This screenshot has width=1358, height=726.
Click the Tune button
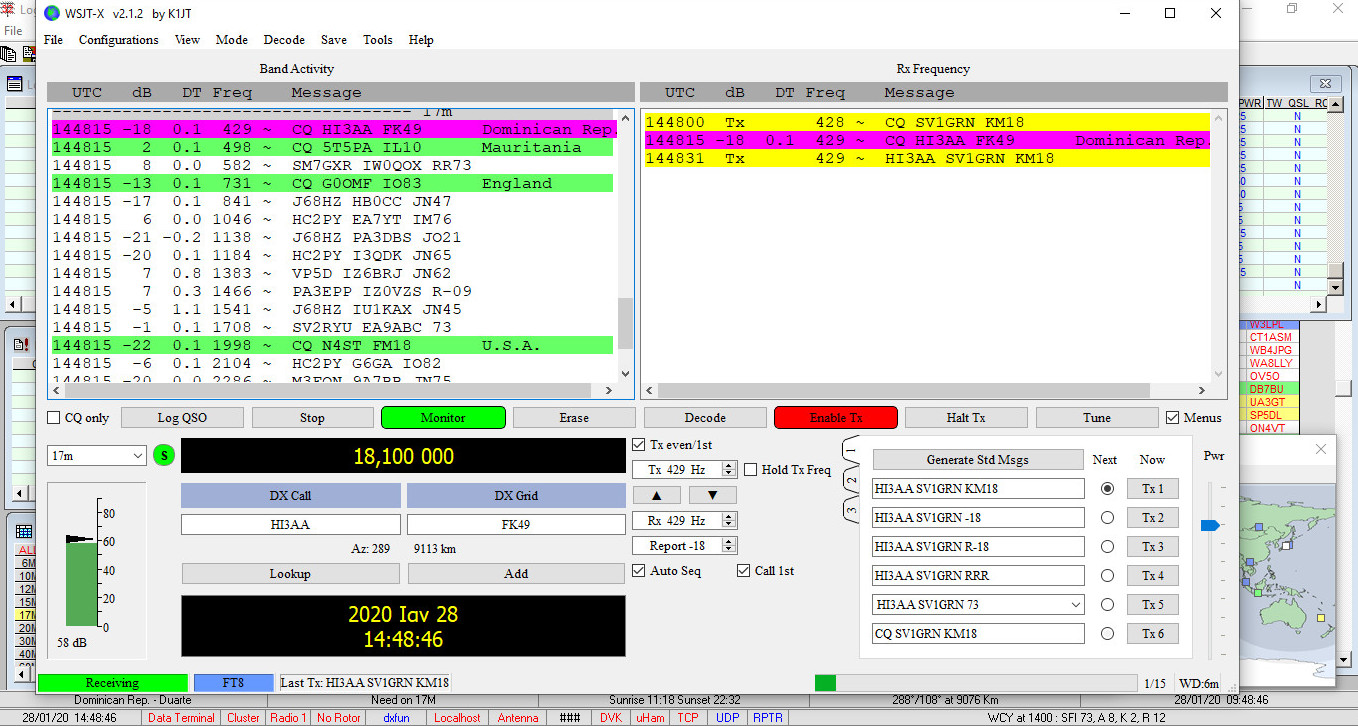click(1096, 417)
